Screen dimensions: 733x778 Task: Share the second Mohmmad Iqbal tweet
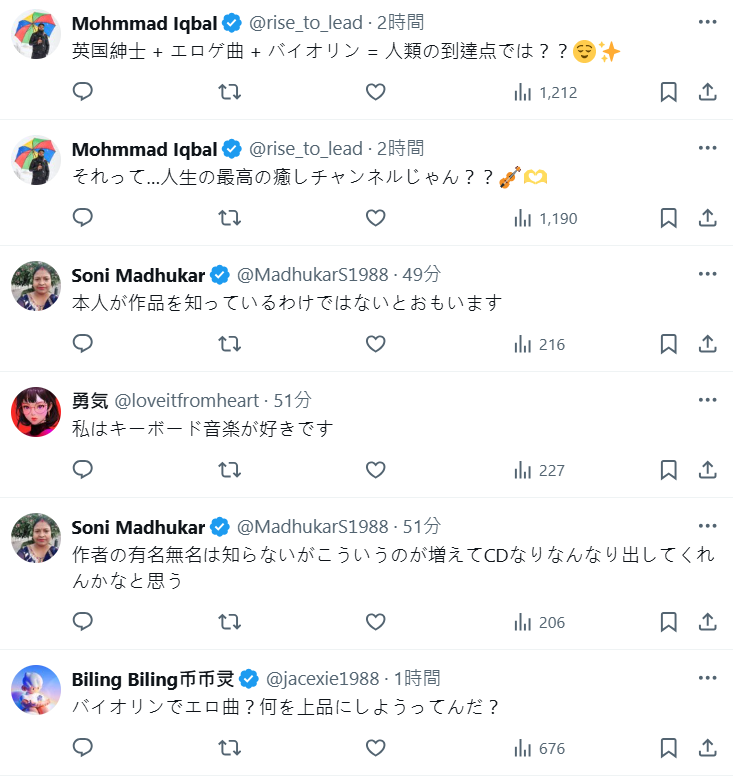coord(707,218)
